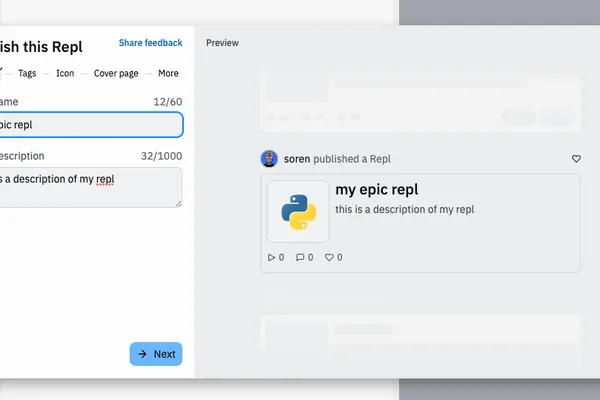Click the run count play icon
The image size is (600, 400).
[x=271, y=257]
